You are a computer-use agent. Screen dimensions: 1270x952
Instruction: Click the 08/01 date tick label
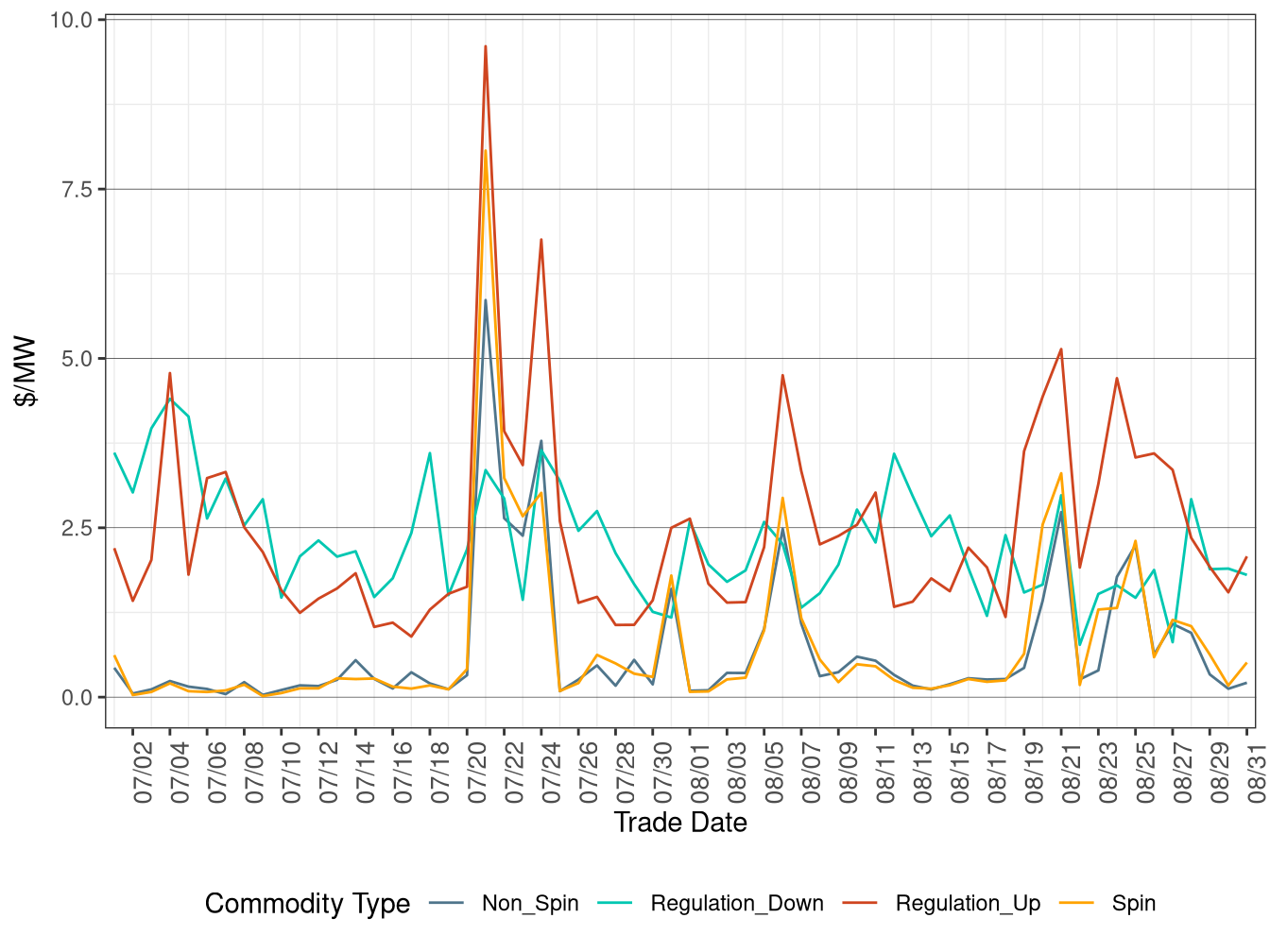click(700, 773)
